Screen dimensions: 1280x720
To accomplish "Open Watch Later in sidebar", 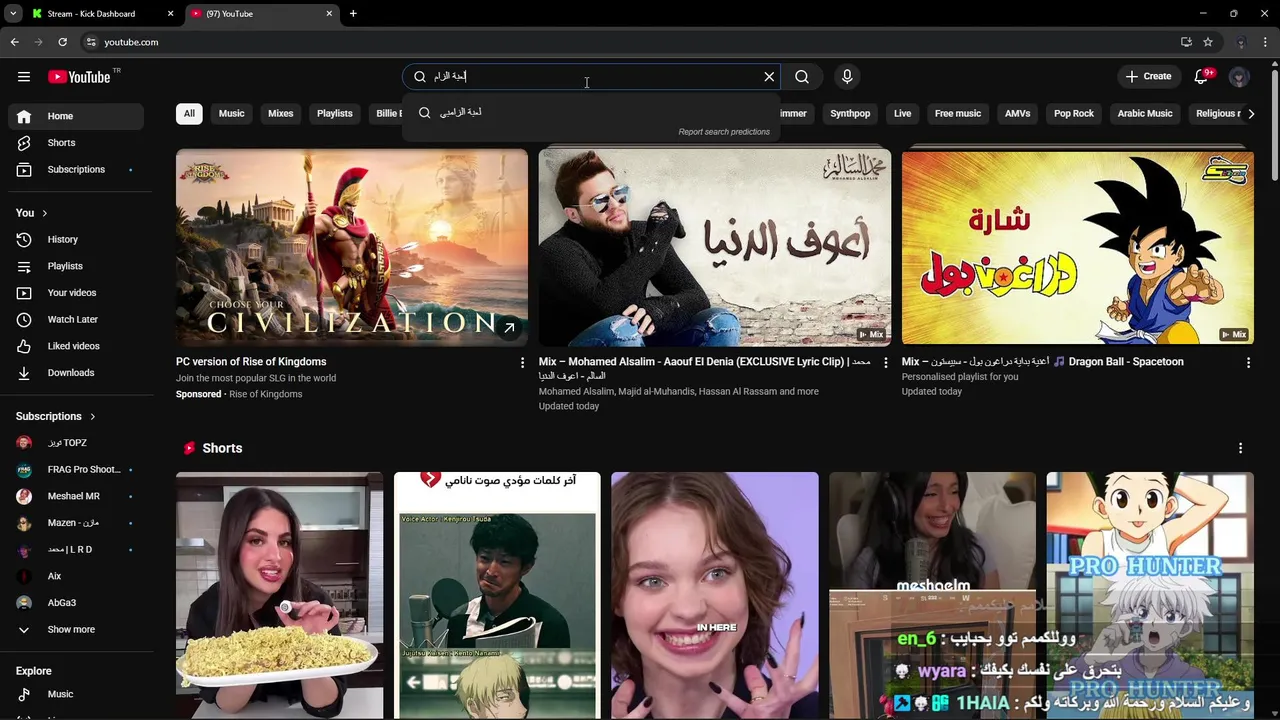I will pos(76,320).
